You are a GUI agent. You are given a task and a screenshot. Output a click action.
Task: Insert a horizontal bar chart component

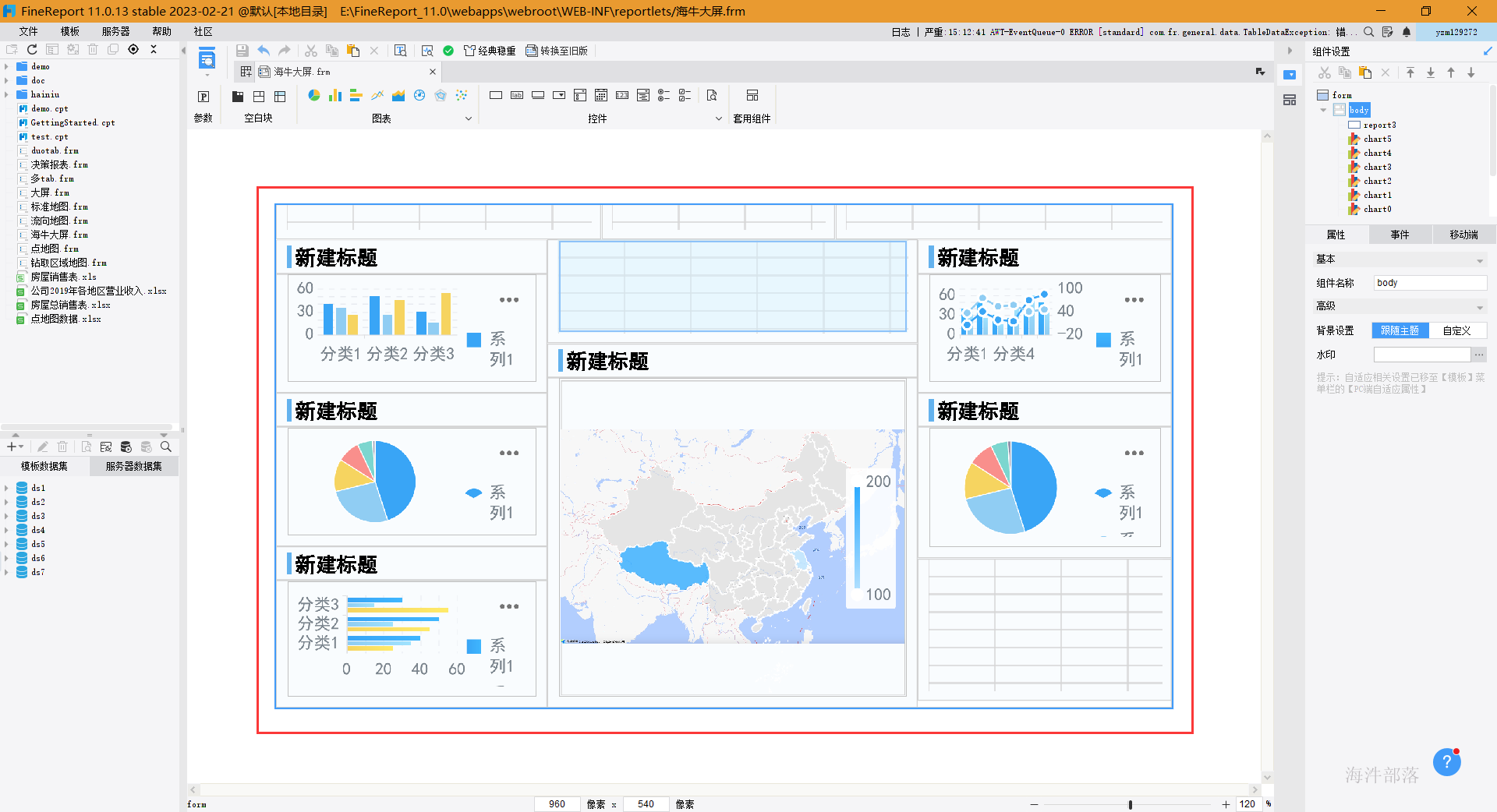click(x=356, y=95)
